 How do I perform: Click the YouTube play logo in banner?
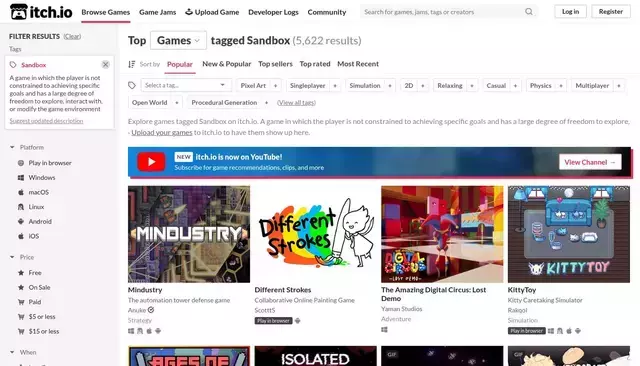(x=151, y=162)
